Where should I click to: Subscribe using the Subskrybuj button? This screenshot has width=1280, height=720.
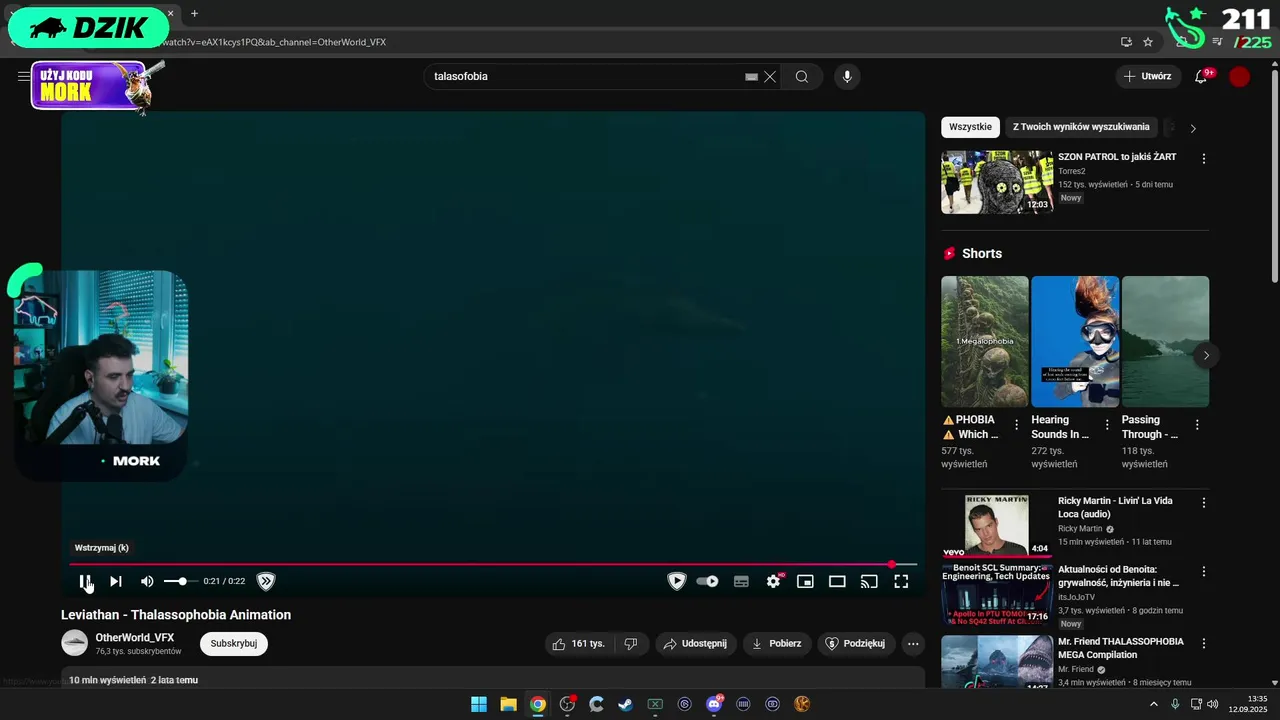click(x=234, y=644)
